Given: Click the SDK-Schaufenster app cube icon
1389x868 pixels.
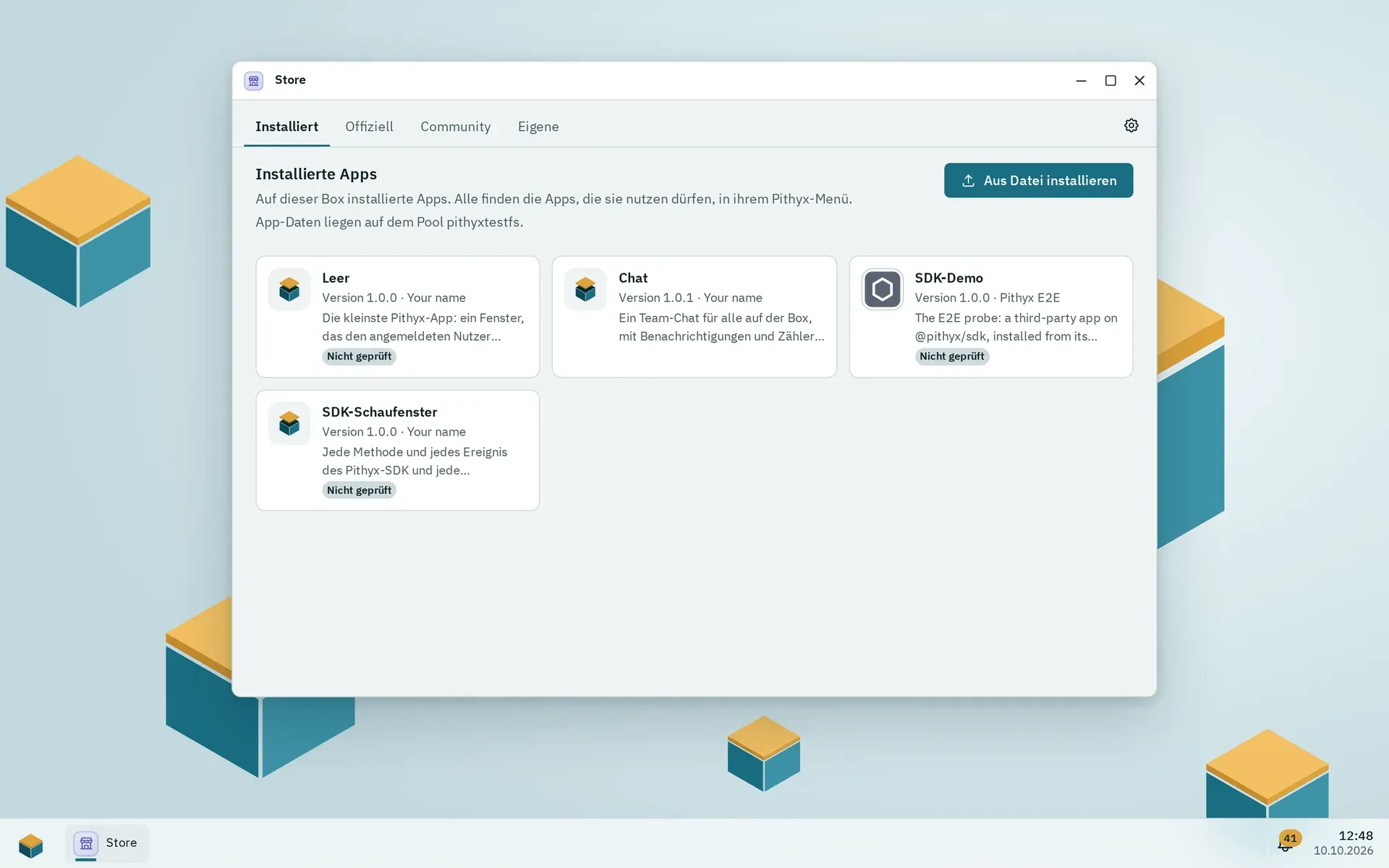Looking at the screenshot, I should tap(289, 423).
